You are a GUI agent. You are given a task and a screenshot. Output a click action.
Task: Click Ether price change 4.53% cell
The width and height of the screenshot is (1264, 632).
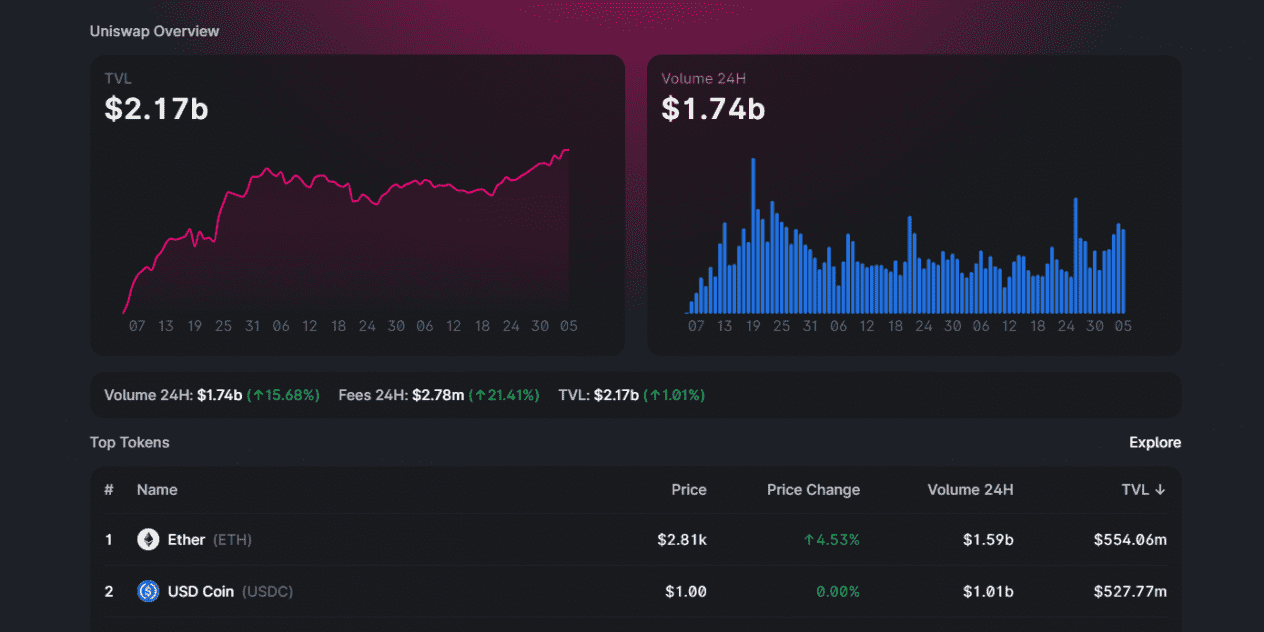[x=832, y=540]
